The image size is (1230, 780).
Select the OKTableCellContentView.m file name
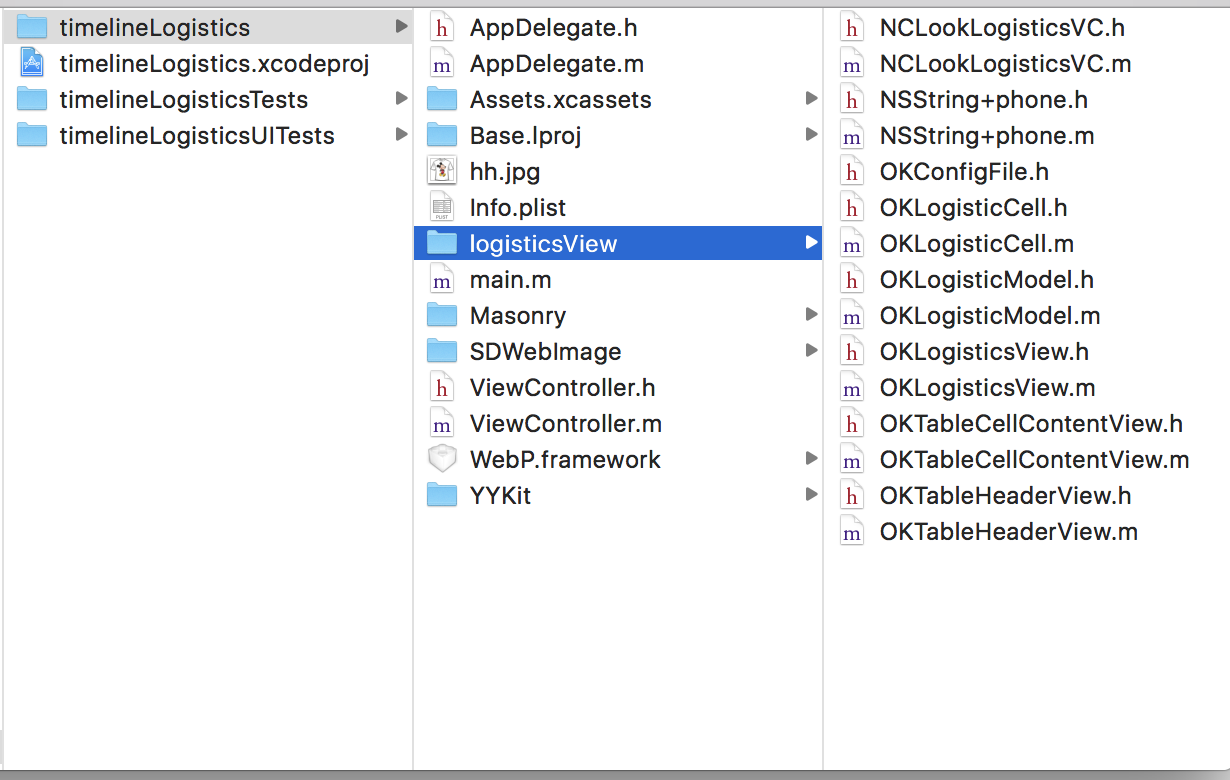coord(1035,460)
